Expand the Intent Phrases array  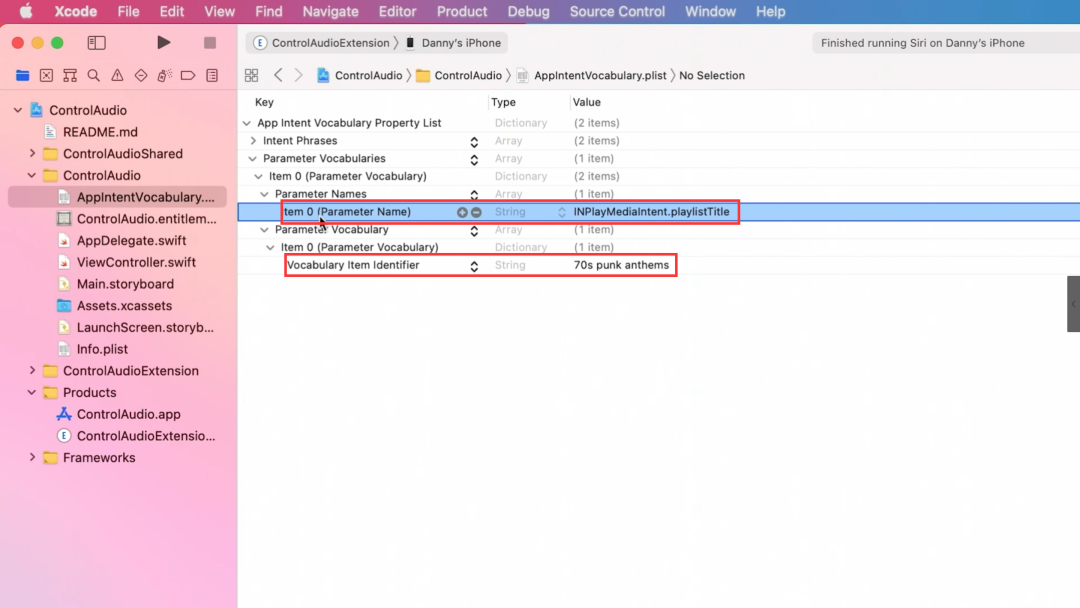253,140
